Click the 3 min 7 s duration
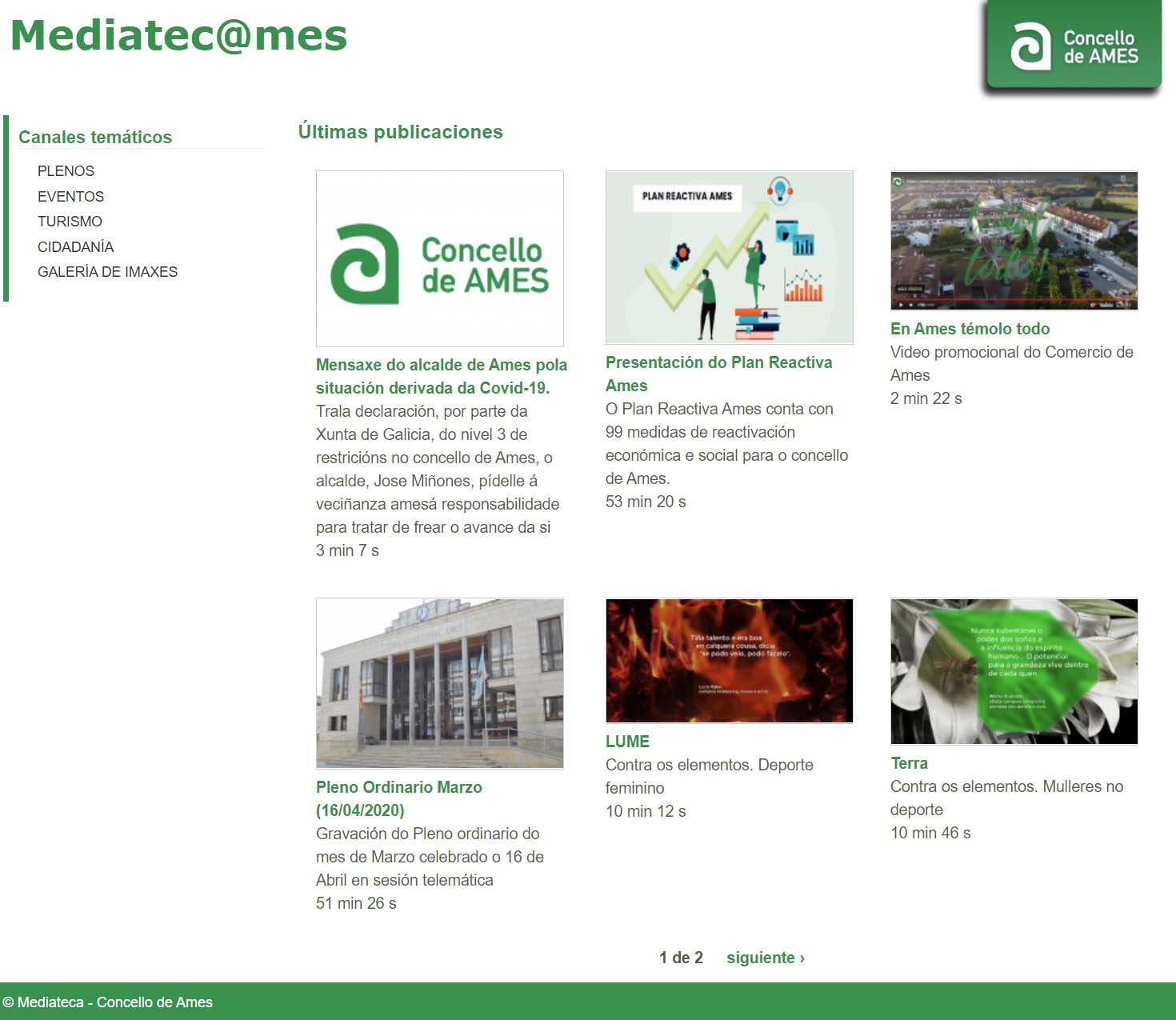Viewport: 1176px width, 1020px height. click(x=347, y=550)
